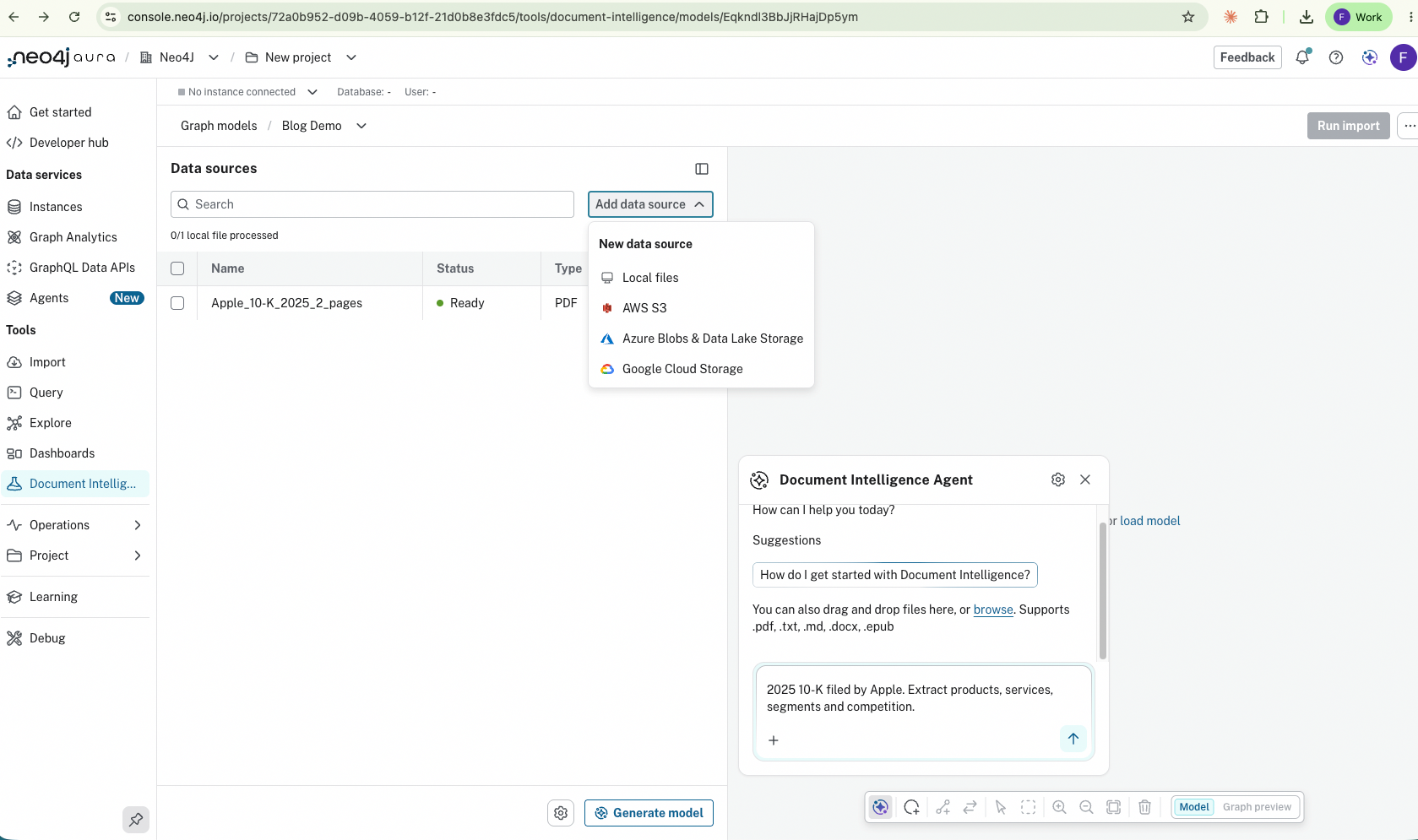Pin the sidebar with the pin icon

point(136,819)
